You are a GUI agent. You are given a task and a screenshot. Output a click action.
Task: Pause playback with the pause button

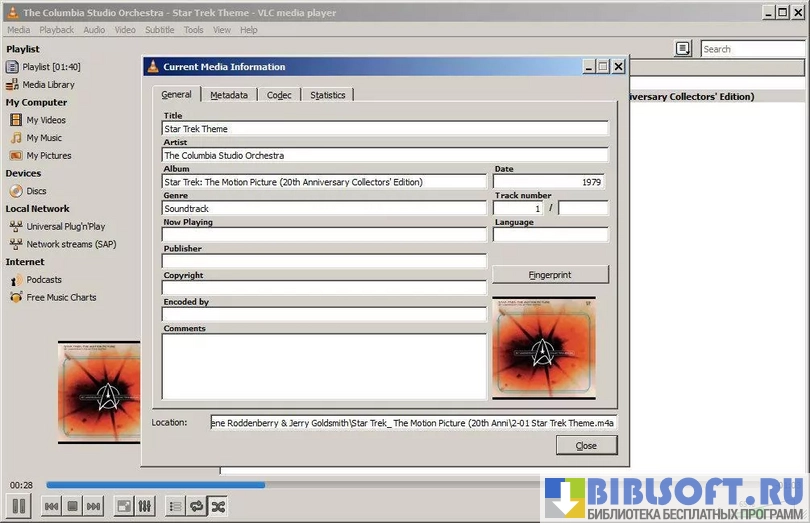click(x=18, y=506)
